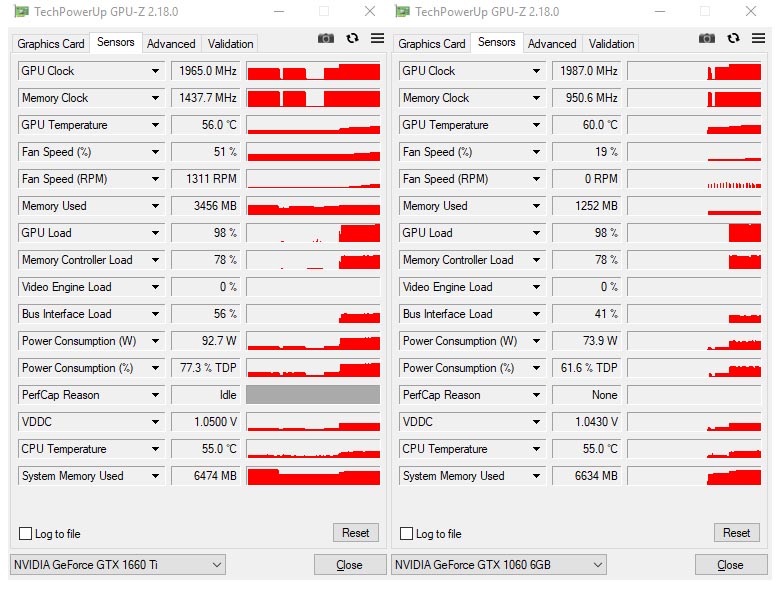Click 6634 MB System Memory Used value
This screenshot has height=592, width=782.
586,476
